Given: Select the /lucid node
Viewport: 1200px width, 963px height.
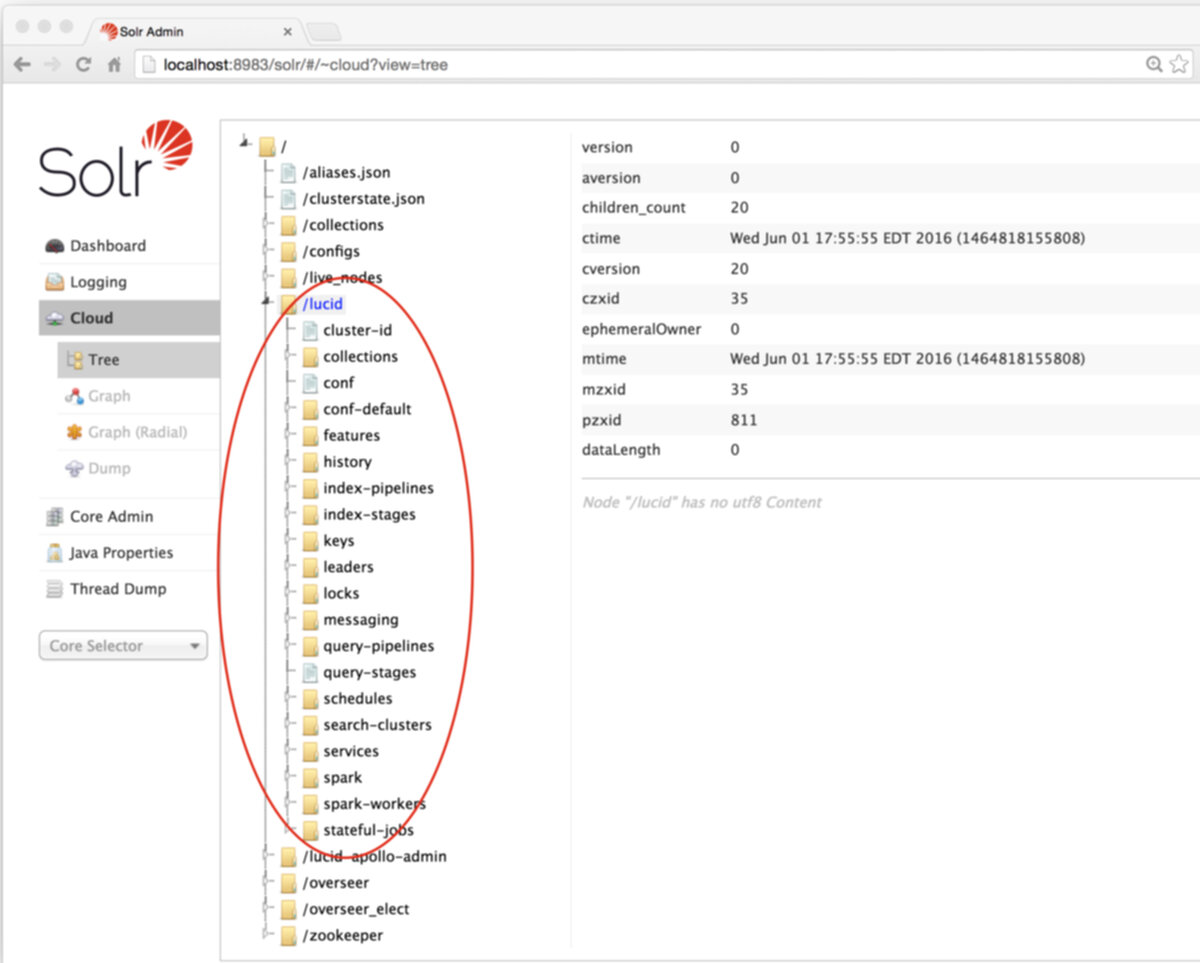Looking at the screenshot, I should [x=323, y=304].
